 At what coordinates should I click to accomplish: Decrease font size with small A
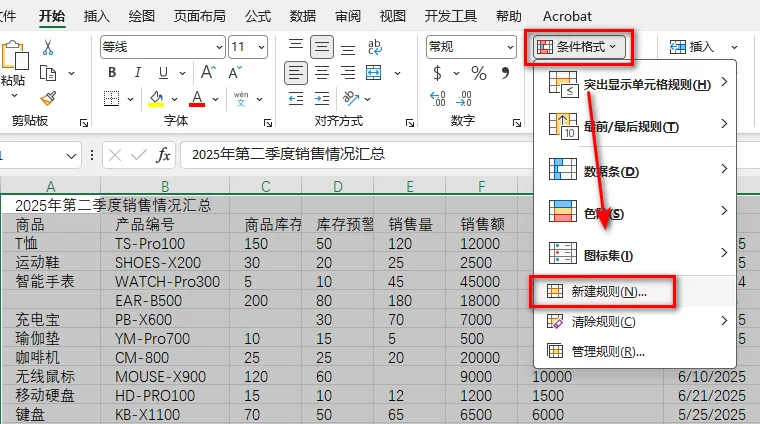[x=235, y=72]
